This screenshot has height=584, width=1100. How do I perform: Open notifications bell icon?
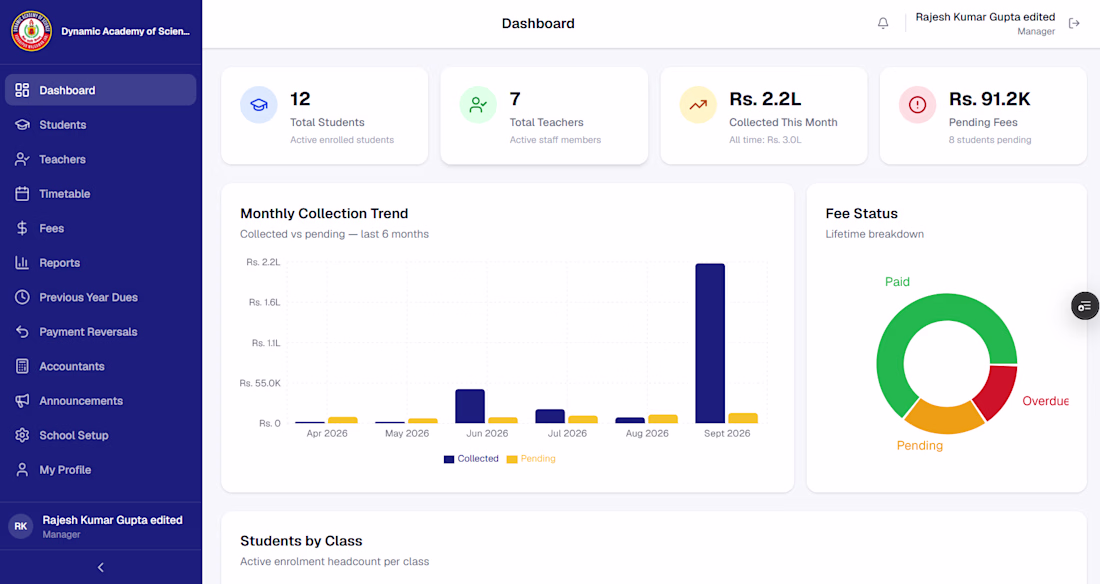click(x=883, y=23)
